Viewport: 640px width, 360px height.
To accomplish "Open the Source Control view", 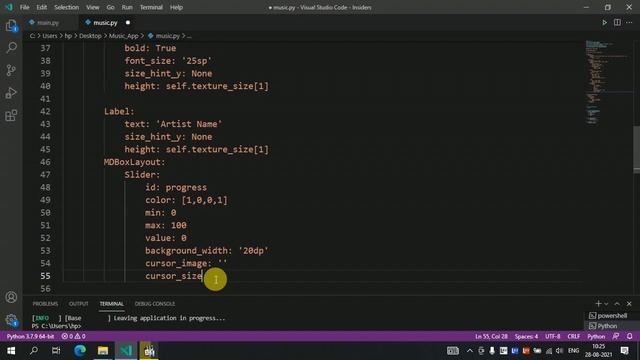I will [11, 70].
